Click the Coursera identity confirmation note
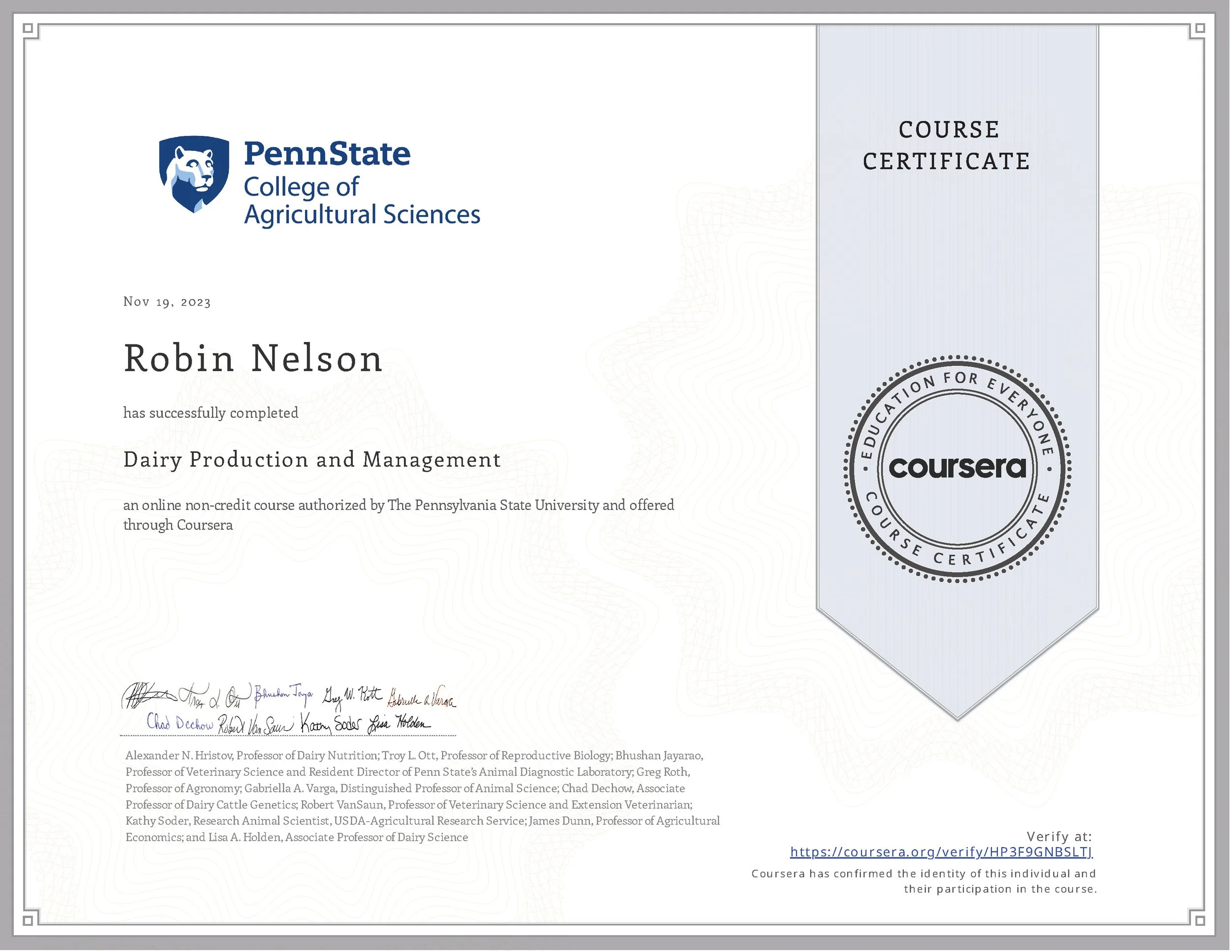Viewport: 1232px width, 952px height. click(924, 881)
